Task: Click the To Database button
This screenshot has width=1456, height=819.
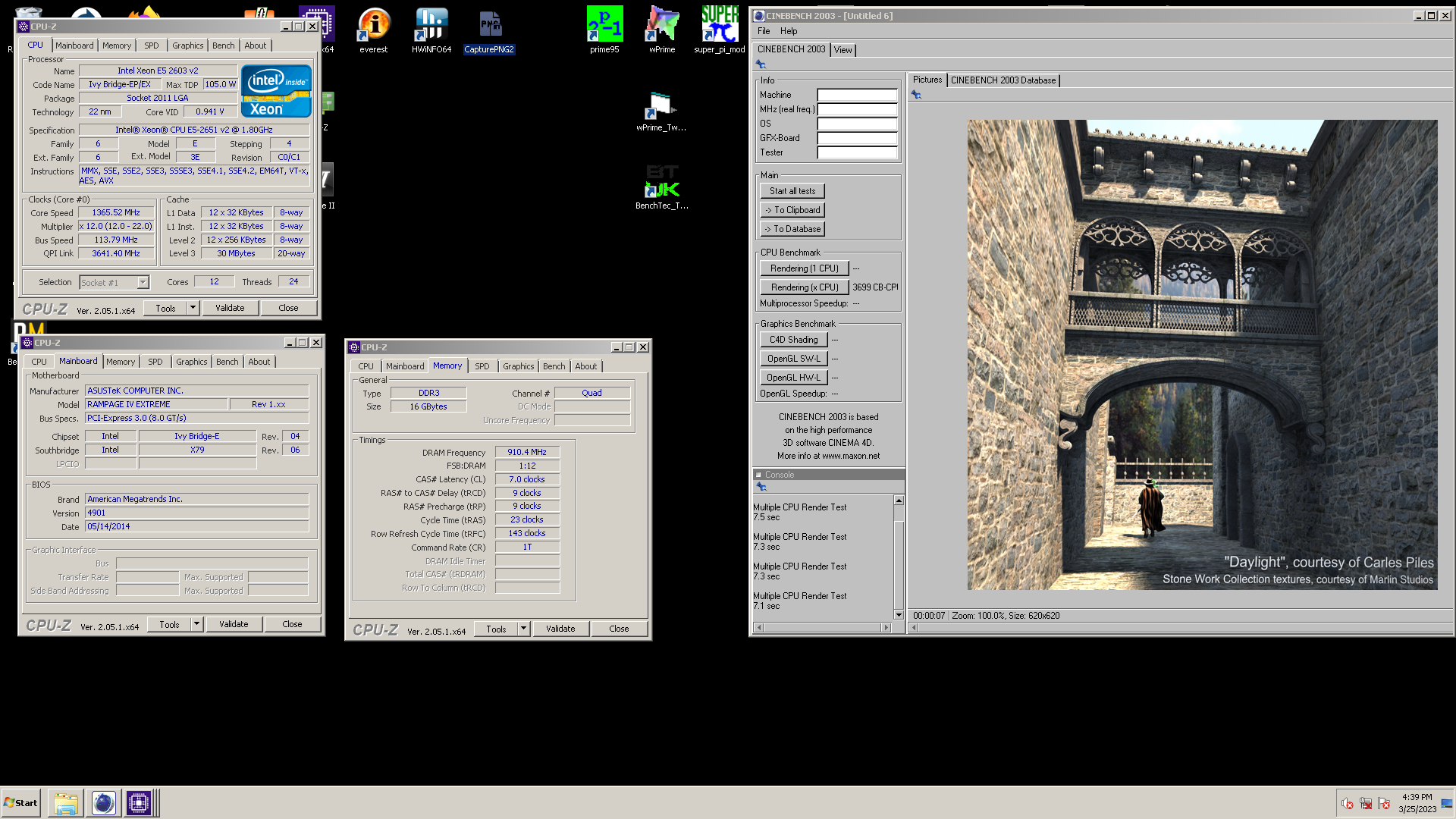Action: [x=792, y=229]
